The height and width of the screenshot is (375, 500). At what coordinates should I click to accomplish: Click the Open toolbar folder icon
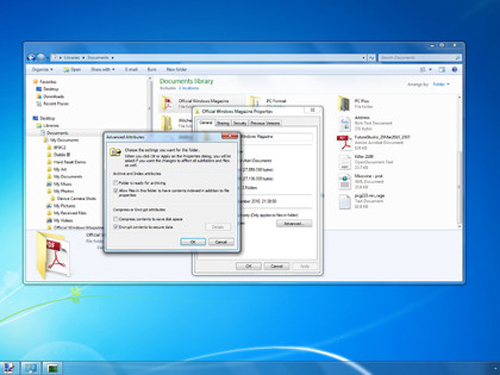pyautogui.click(x=66, y=70)
